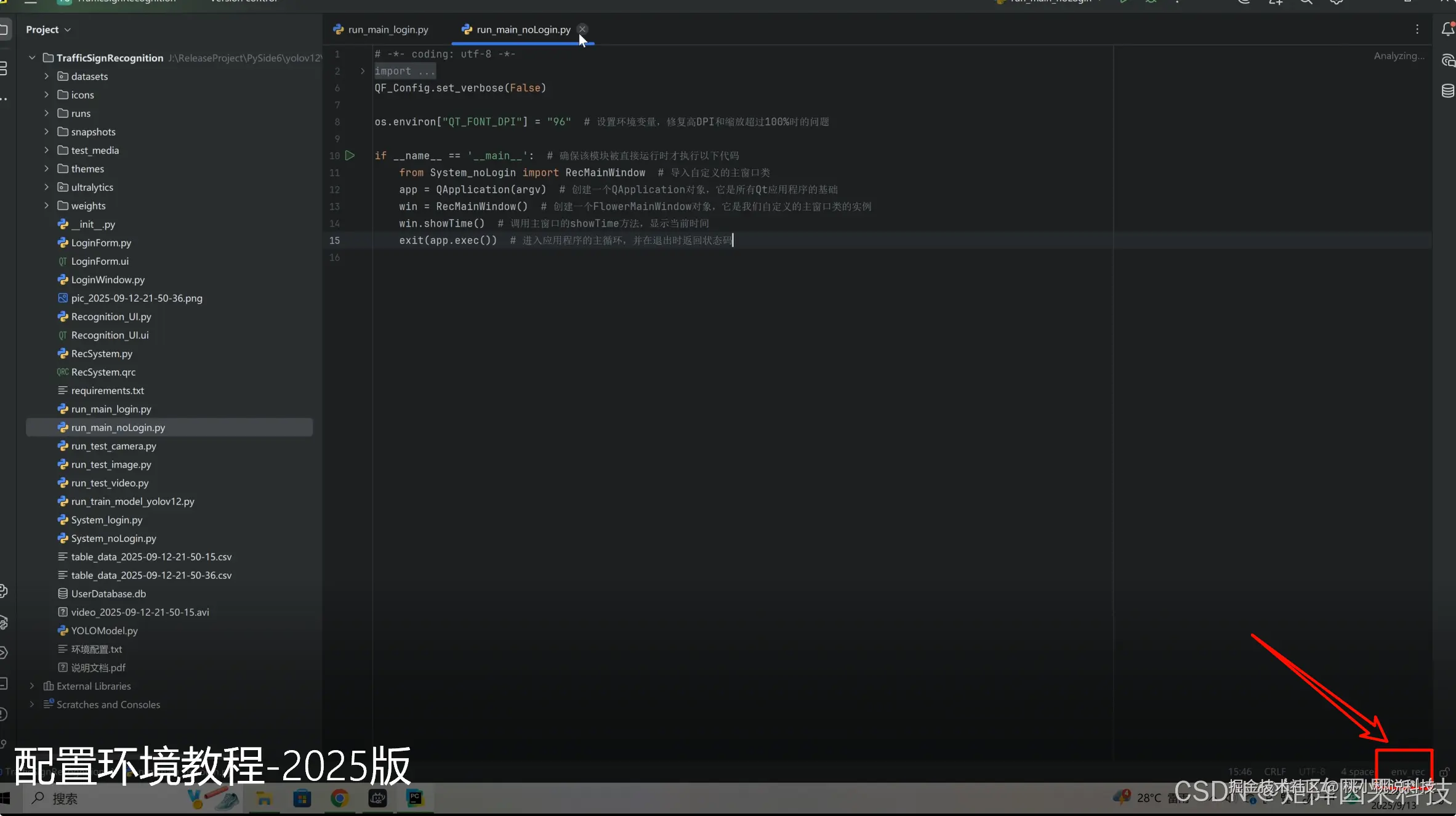Click the env_rec interpreter in the status bar
Image resolution: width=1456 pixels, height=816 pixels.
[1407, 772]
